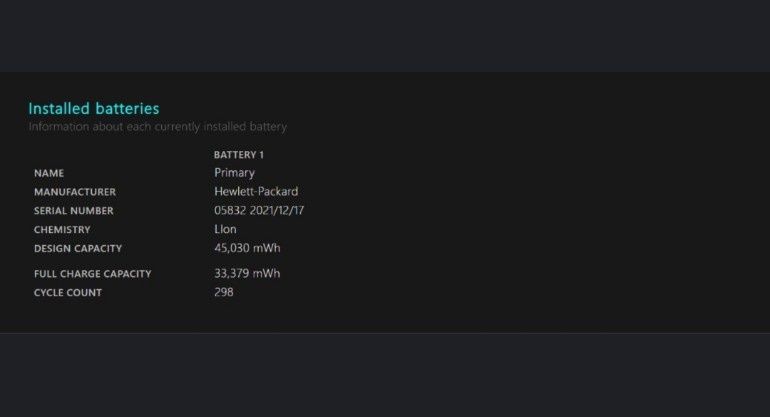Select the Primary battery name value
The image size is (770, 417).
pyautogui.click(x=234, y=173)
